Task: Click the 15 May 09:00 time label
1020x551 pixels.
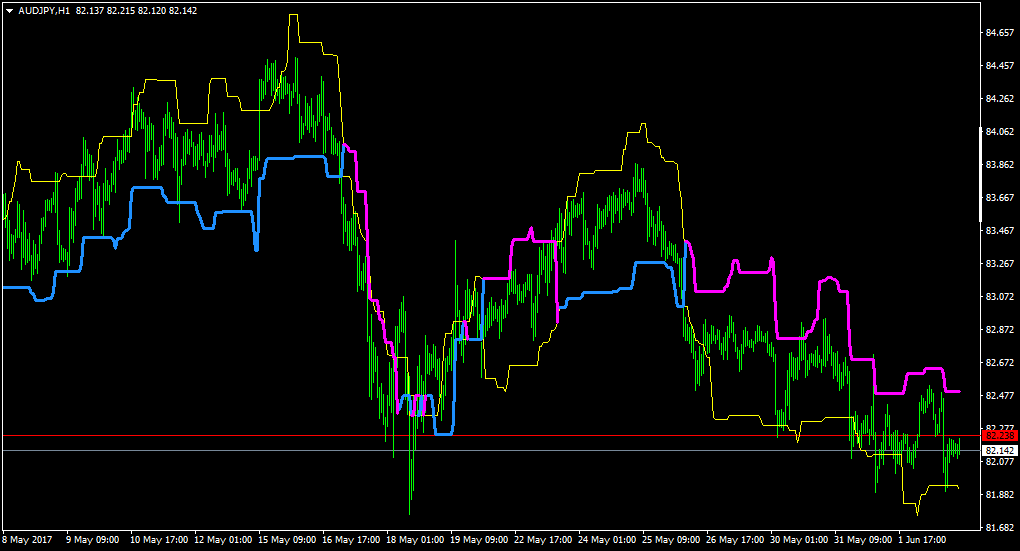Action: 287,540
